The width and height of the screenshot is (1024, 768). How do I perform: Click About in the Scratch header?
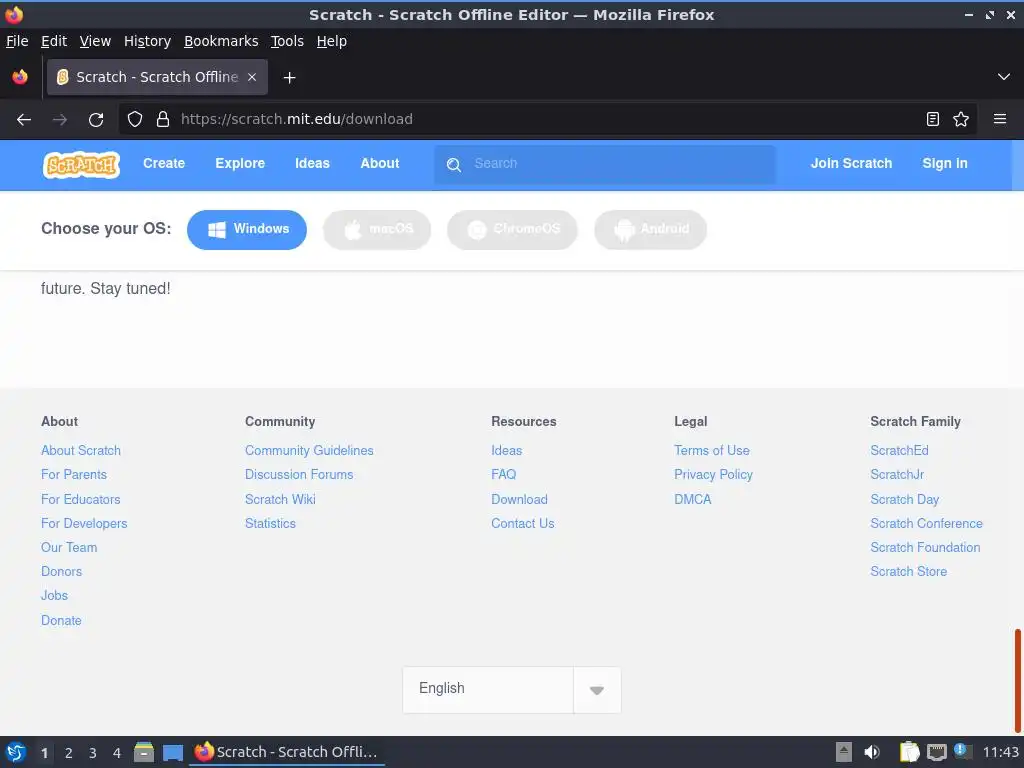pyautogui.click(x=379, y=163)
